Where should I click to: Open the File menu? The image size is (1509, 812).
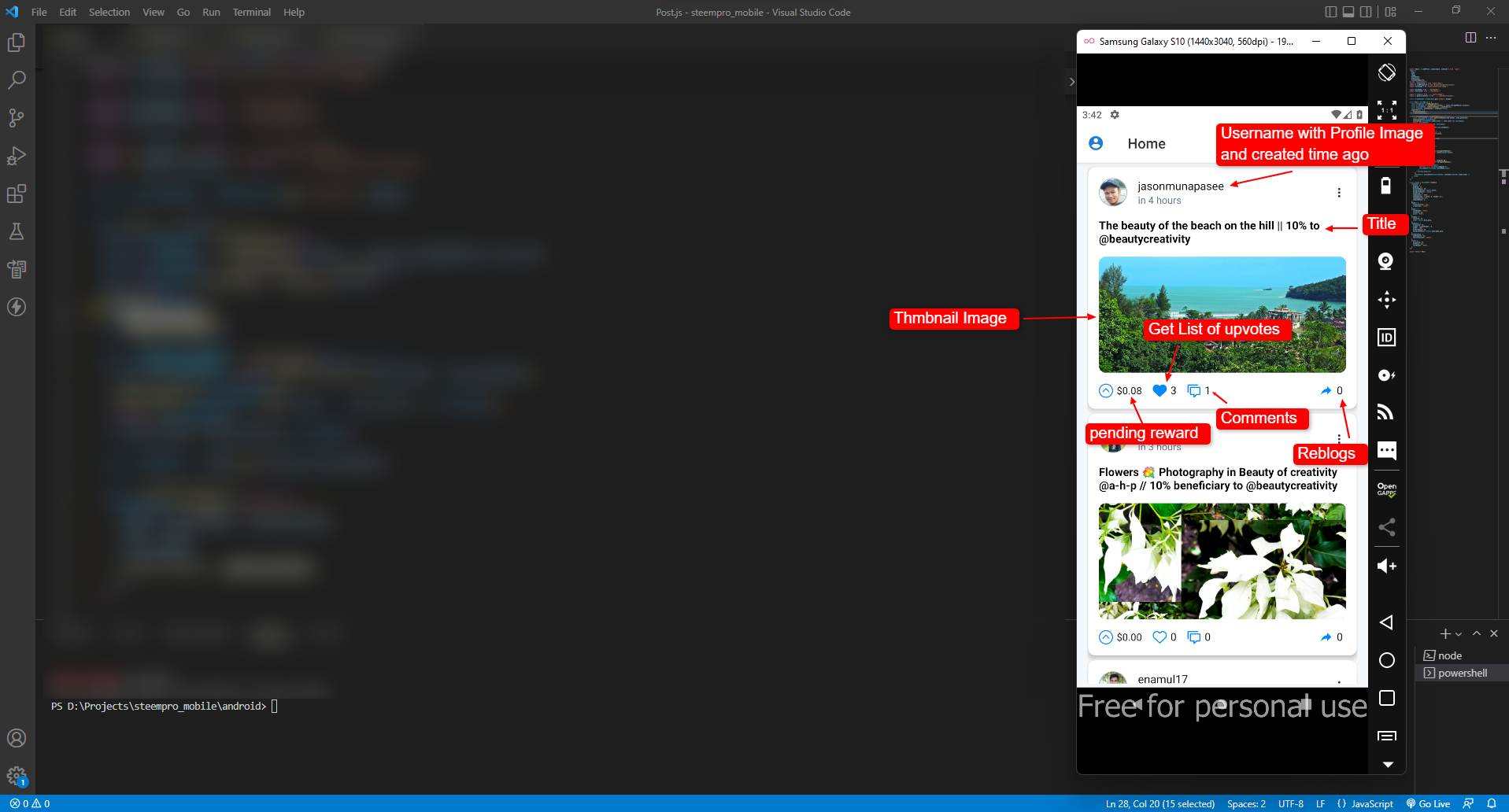point(39,12)
